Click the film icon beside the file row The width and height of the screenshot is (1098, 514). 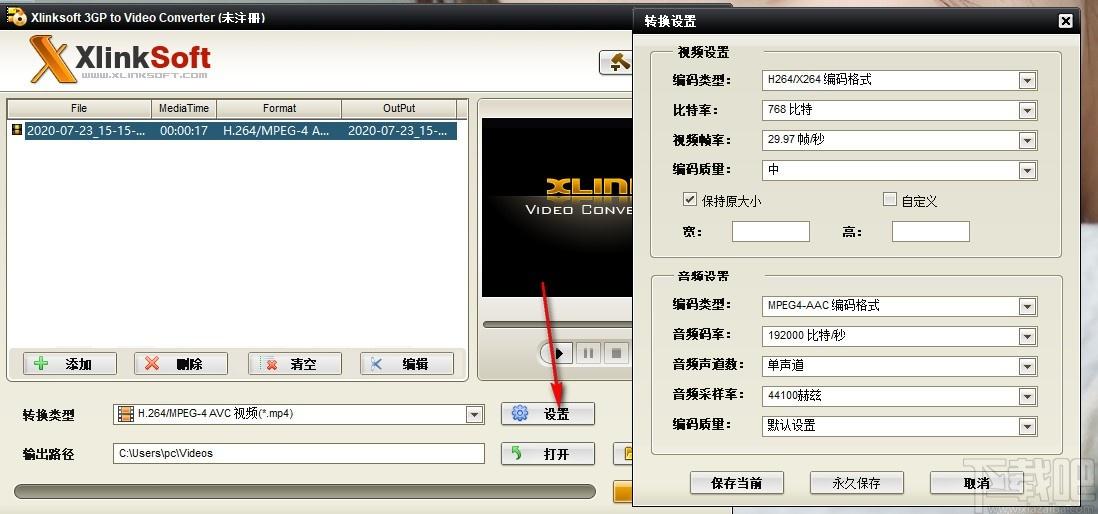(x=17, y=130)
